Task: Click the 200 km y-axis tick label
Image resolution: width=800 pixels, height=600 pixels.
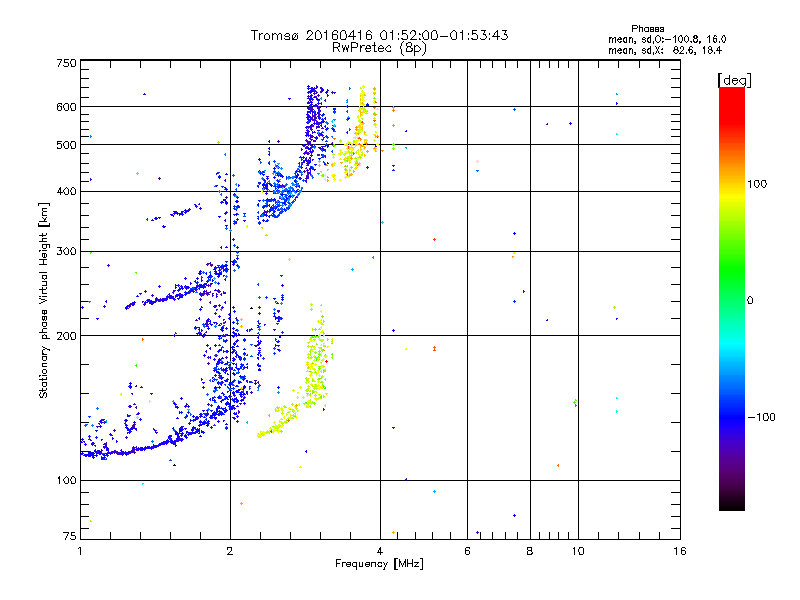Action: pos(66,336)
